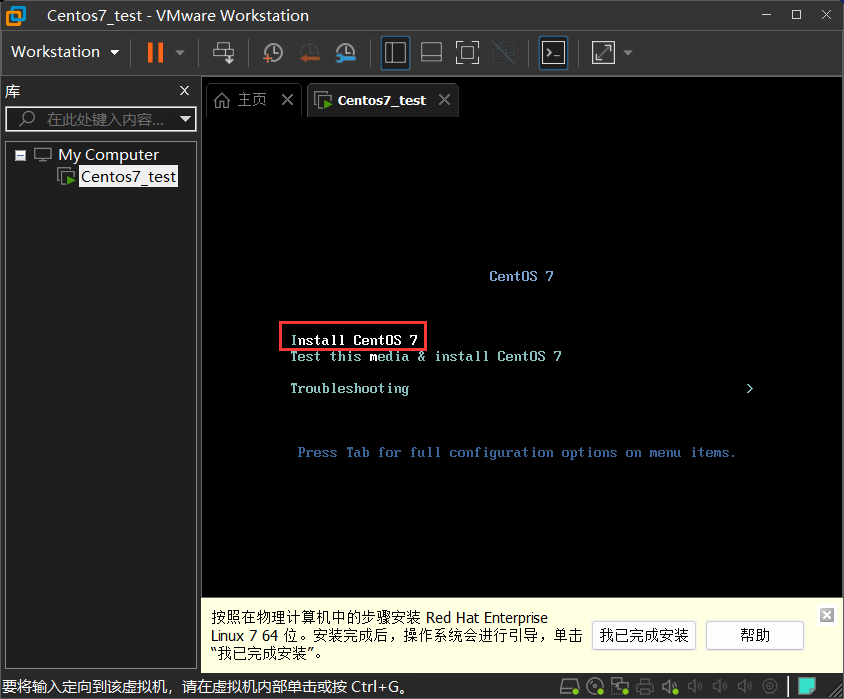
Task: Pause the virtual machine with the orange button
Action: coord(155,52)
